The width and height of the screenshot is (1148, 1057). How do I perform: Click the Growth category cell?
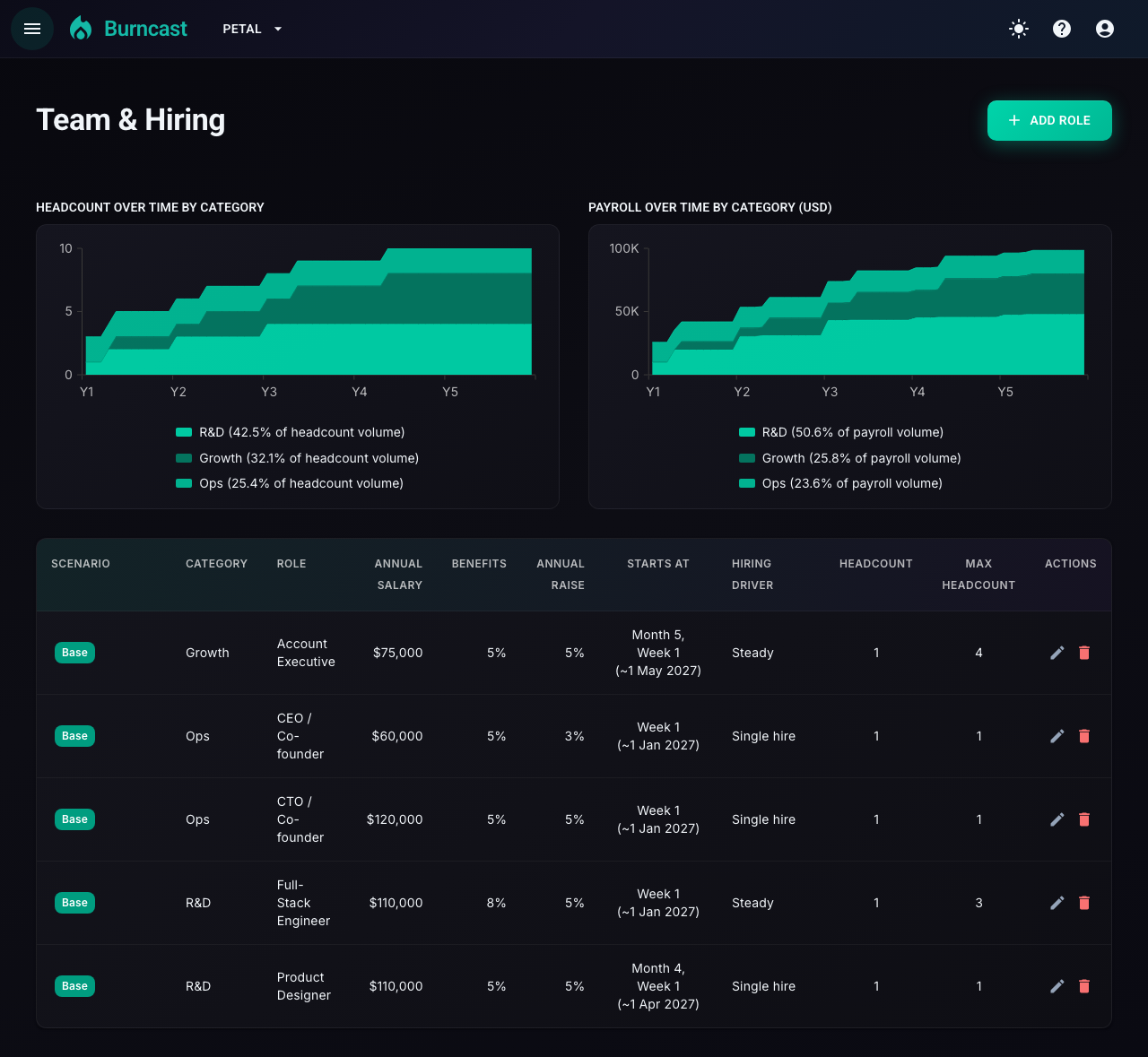pyautogui.click(x=207, y=653)
